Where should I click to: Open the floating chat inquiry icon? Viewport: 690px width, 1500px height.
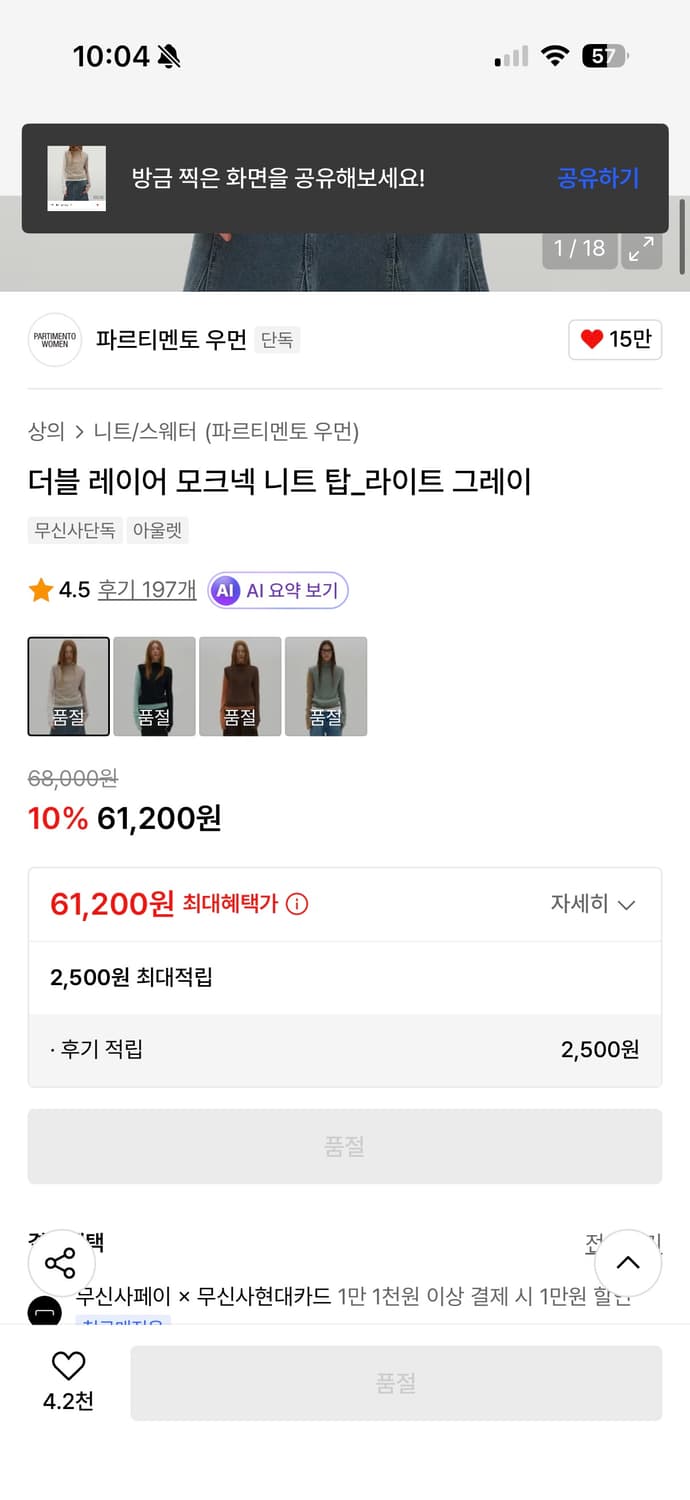[x=45, y=1312]
